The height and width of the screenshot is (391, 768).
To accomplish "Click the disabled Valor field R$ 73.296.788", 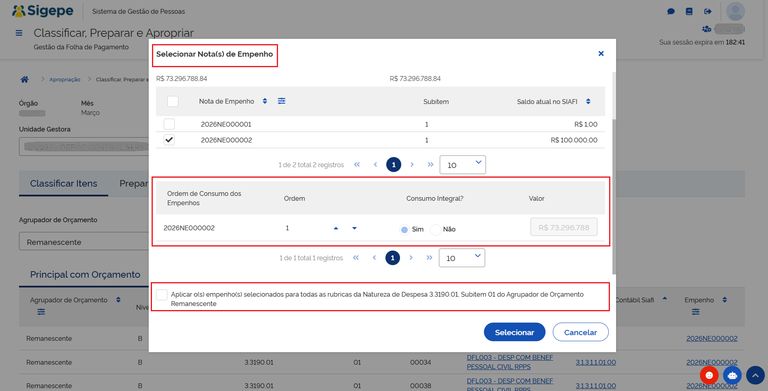I will click(564, 227).
